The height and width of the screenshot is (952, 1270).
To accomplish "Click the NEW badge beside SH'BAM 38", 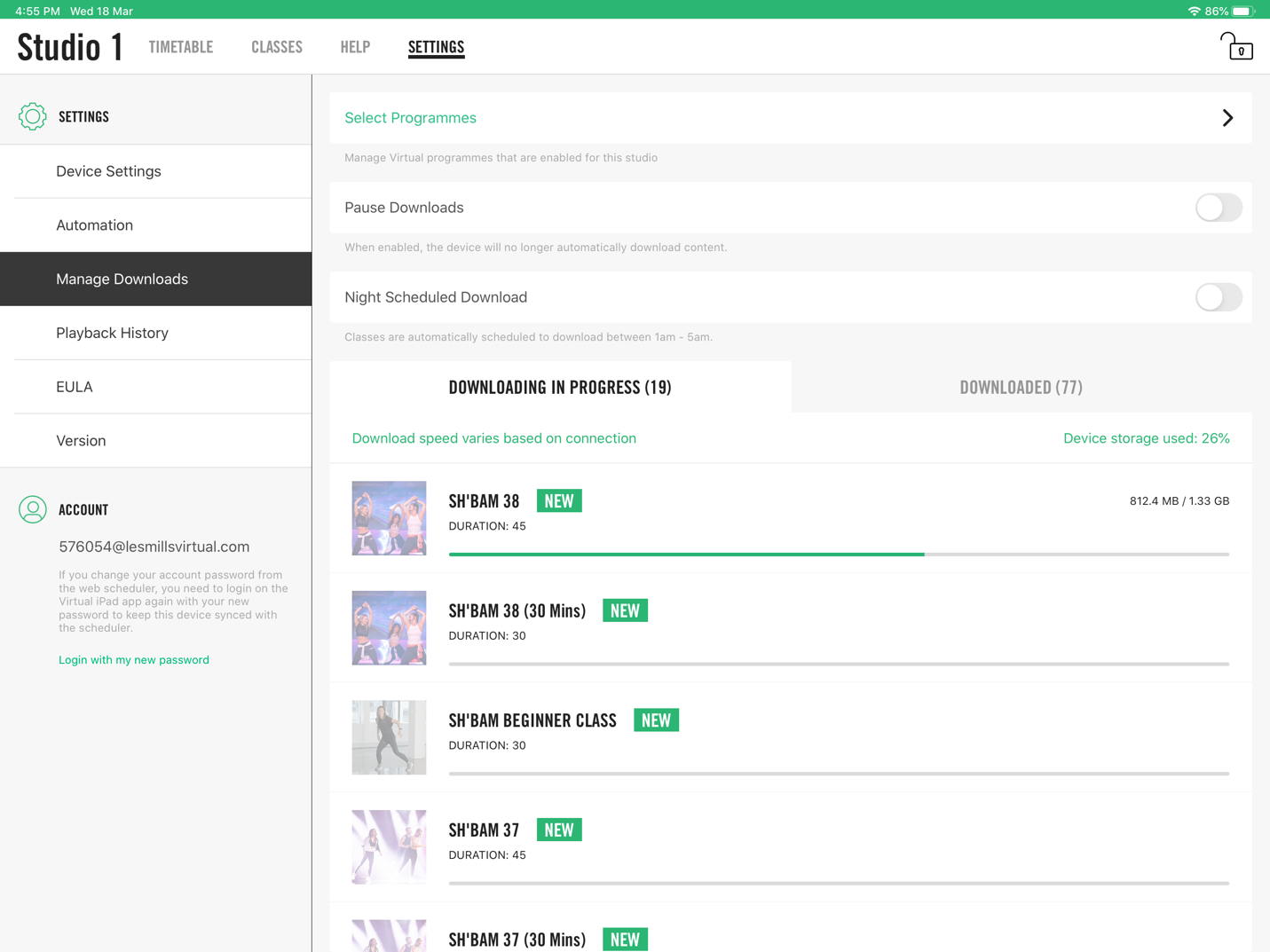I will point(559,500).
